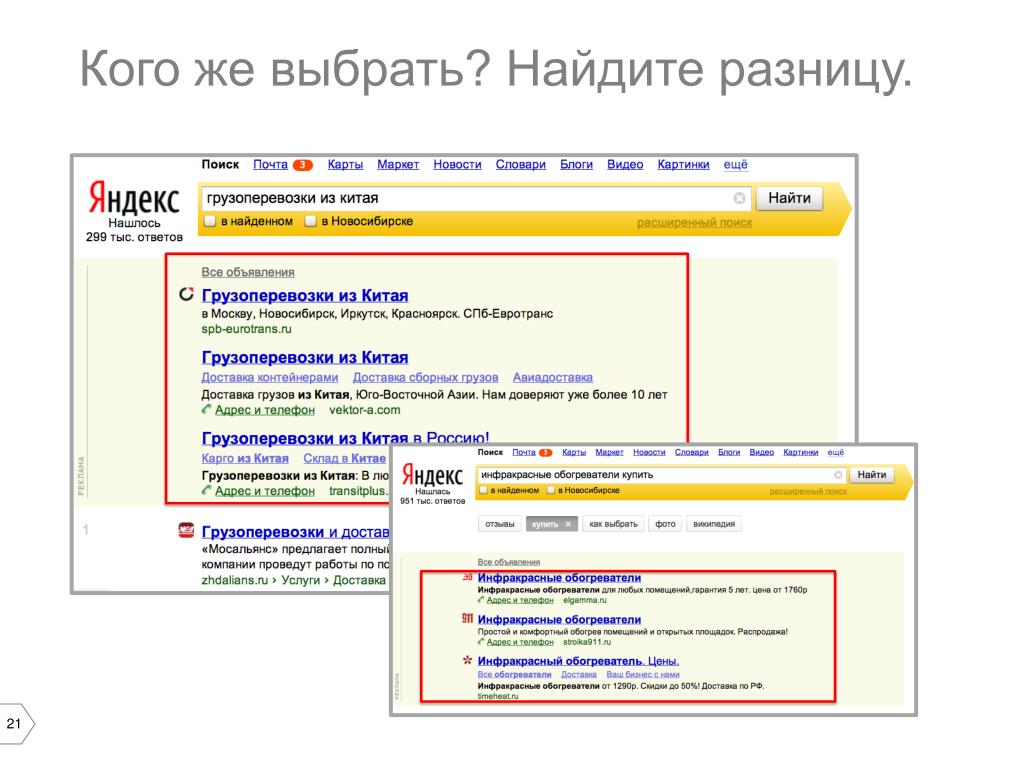1024x768 pixels.
Task: Open the ещё menu in front window
Action: [x=835, y=452]
